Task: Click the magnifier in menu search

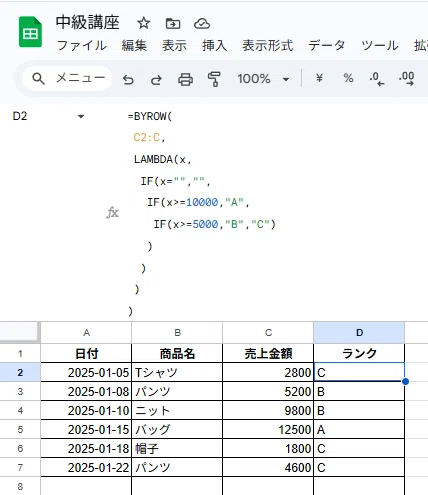Action: pos(38,79)
